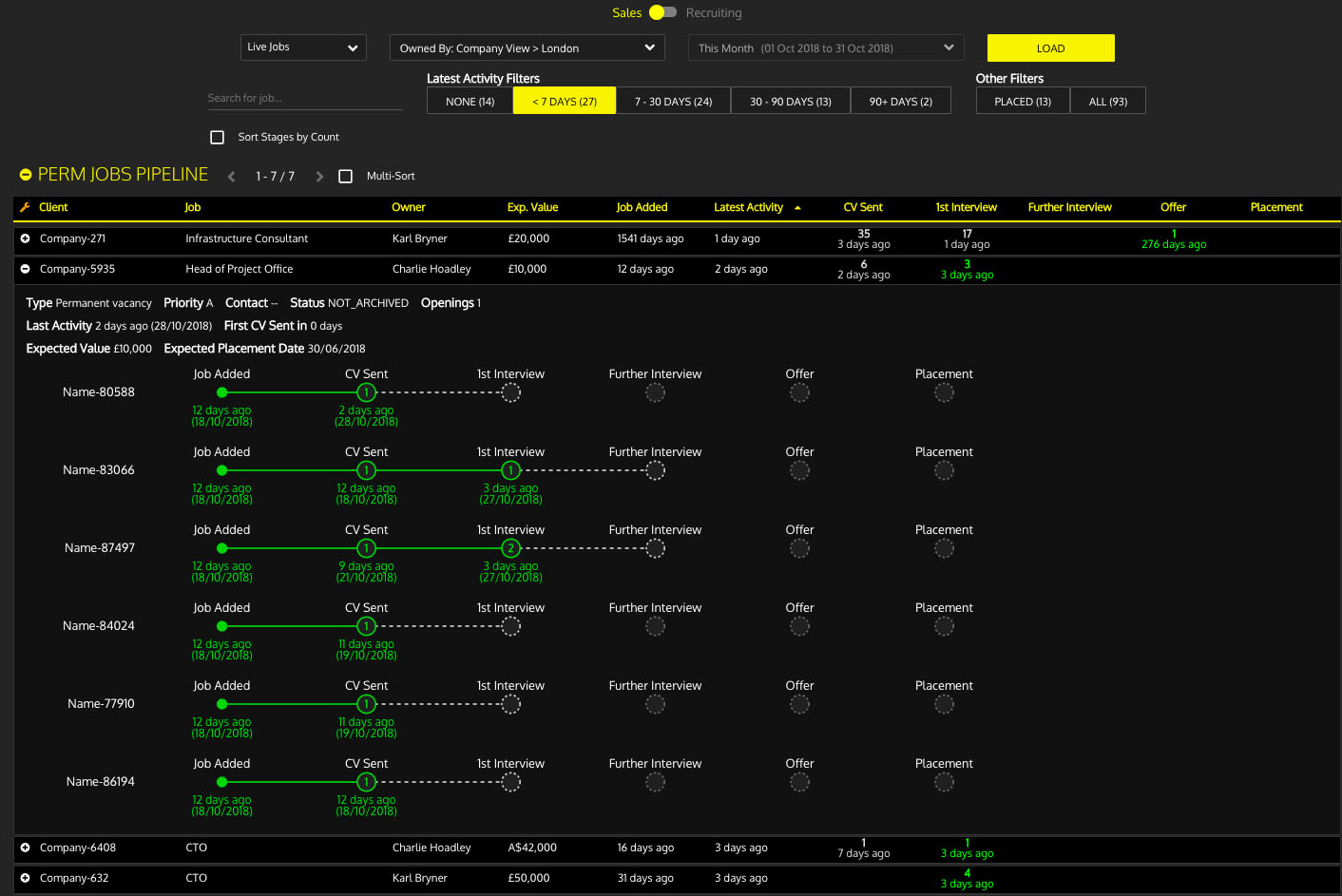
Task: Click Name-83066 Offer stage circle
Action: (799, 470)
